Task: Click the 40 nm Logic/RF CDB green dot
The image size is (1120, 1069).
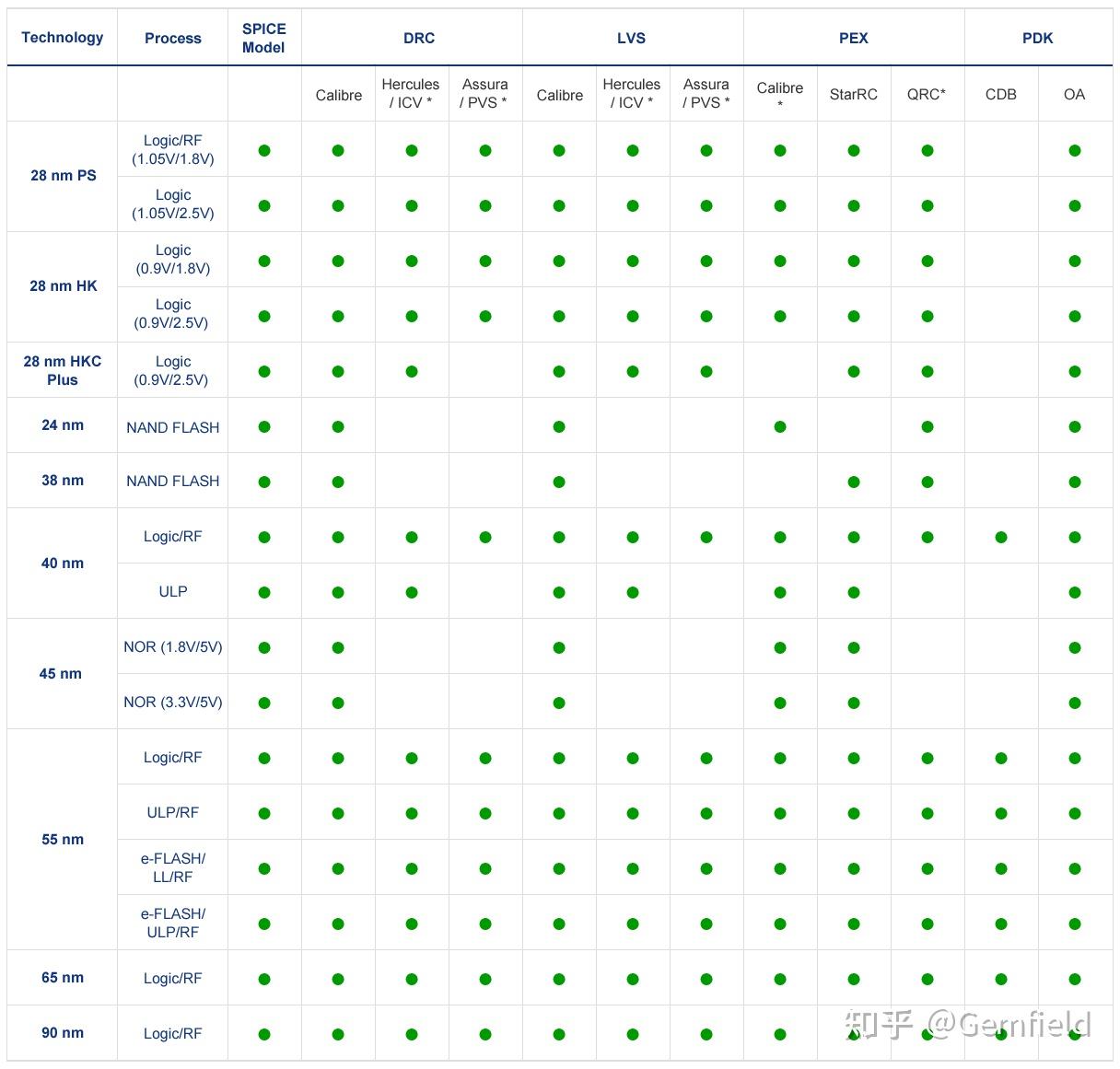Action: tap(1001, 537)
